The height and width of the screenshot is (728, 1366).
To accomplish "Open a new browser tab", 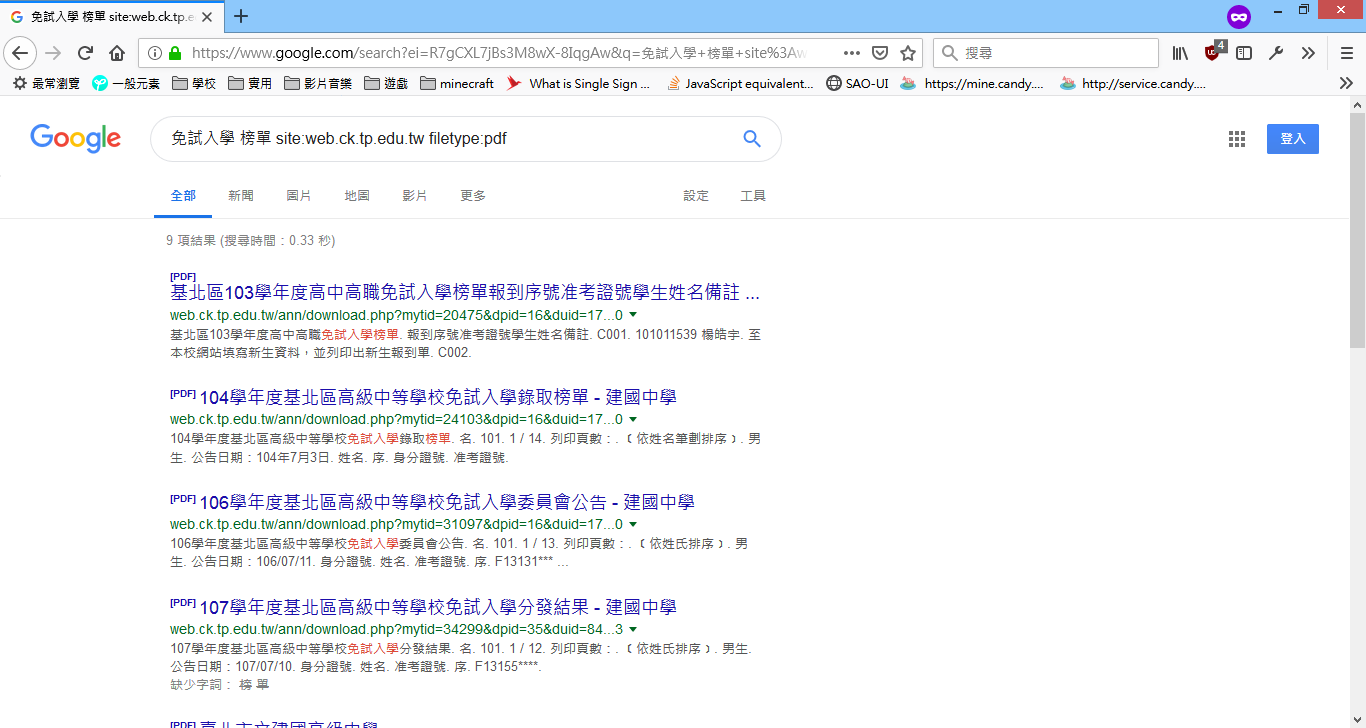I will (241, 16).
